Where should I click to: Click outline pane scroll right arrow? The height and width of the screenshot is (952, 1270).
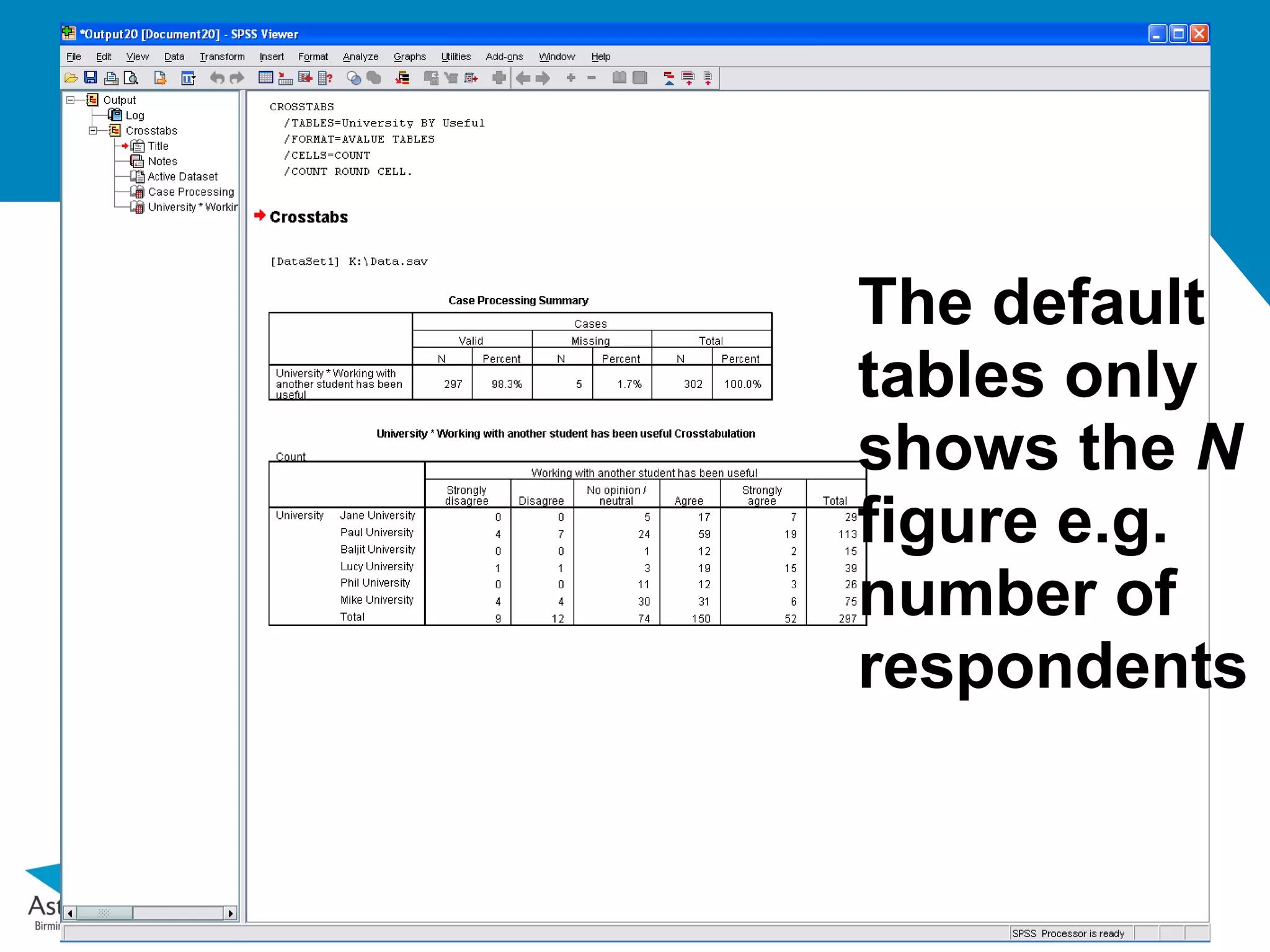[x=231, y=913]
